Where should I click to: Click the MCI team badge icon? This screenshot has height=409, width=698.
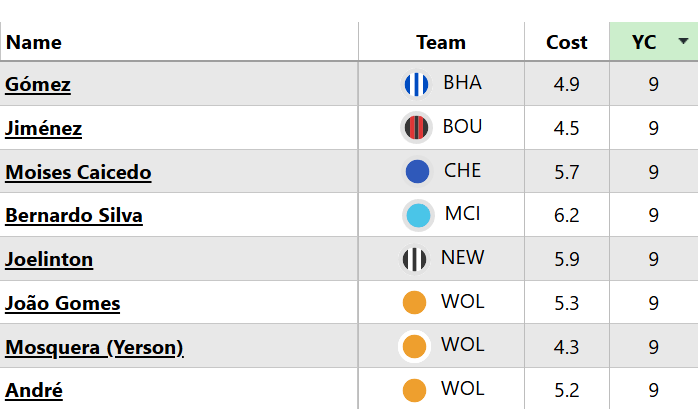point(417,215)
